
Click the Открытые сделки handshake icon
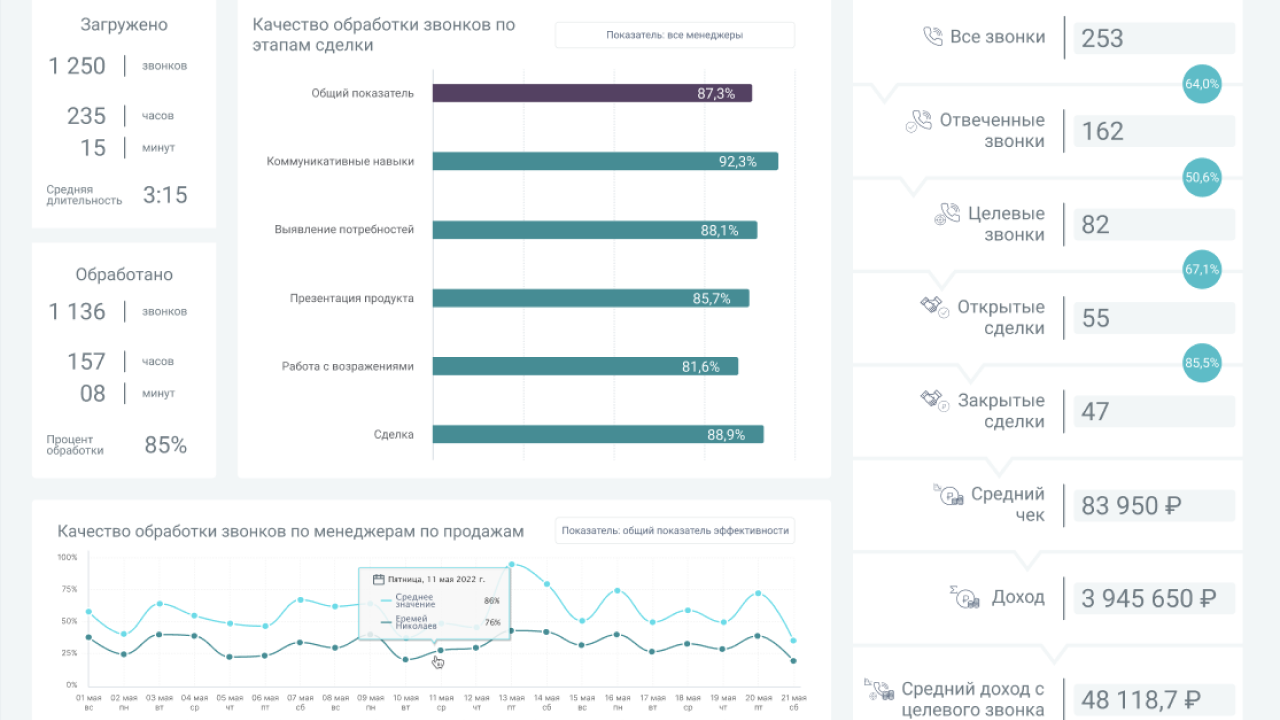934,307
